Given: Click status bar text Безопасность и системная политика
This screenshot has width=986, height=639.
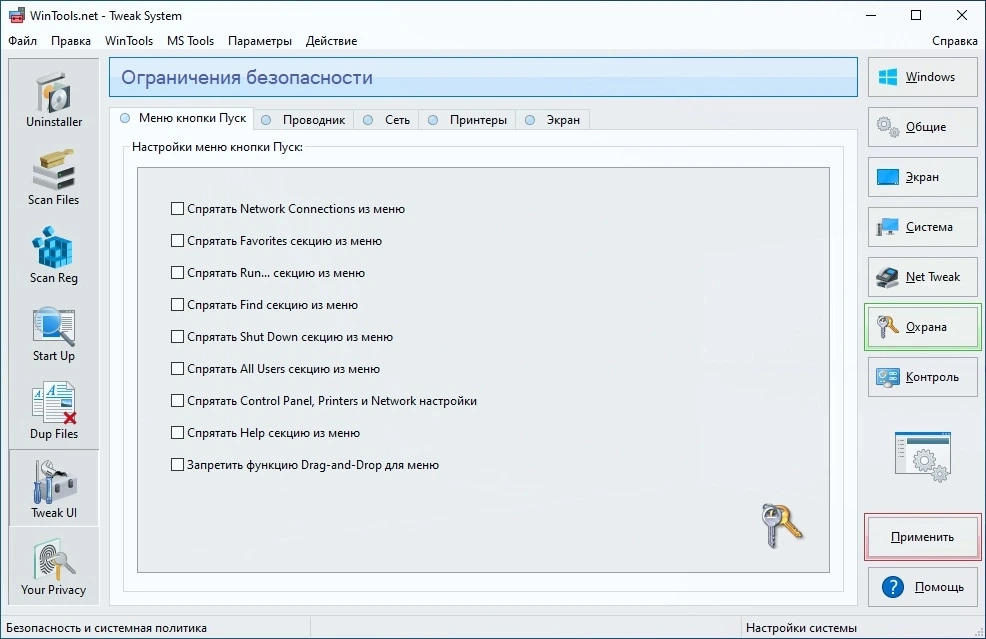Looking at the screenshot, I should pyautogui.click(x=106, y=628).
